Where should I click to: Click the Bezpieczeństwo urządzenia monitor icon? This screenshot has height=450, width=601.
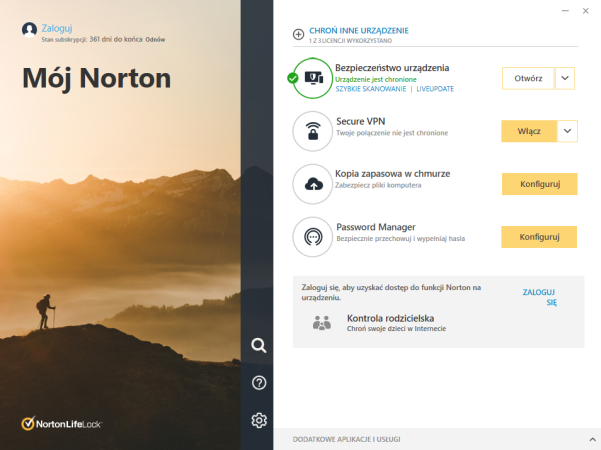(x=313, y=78)
